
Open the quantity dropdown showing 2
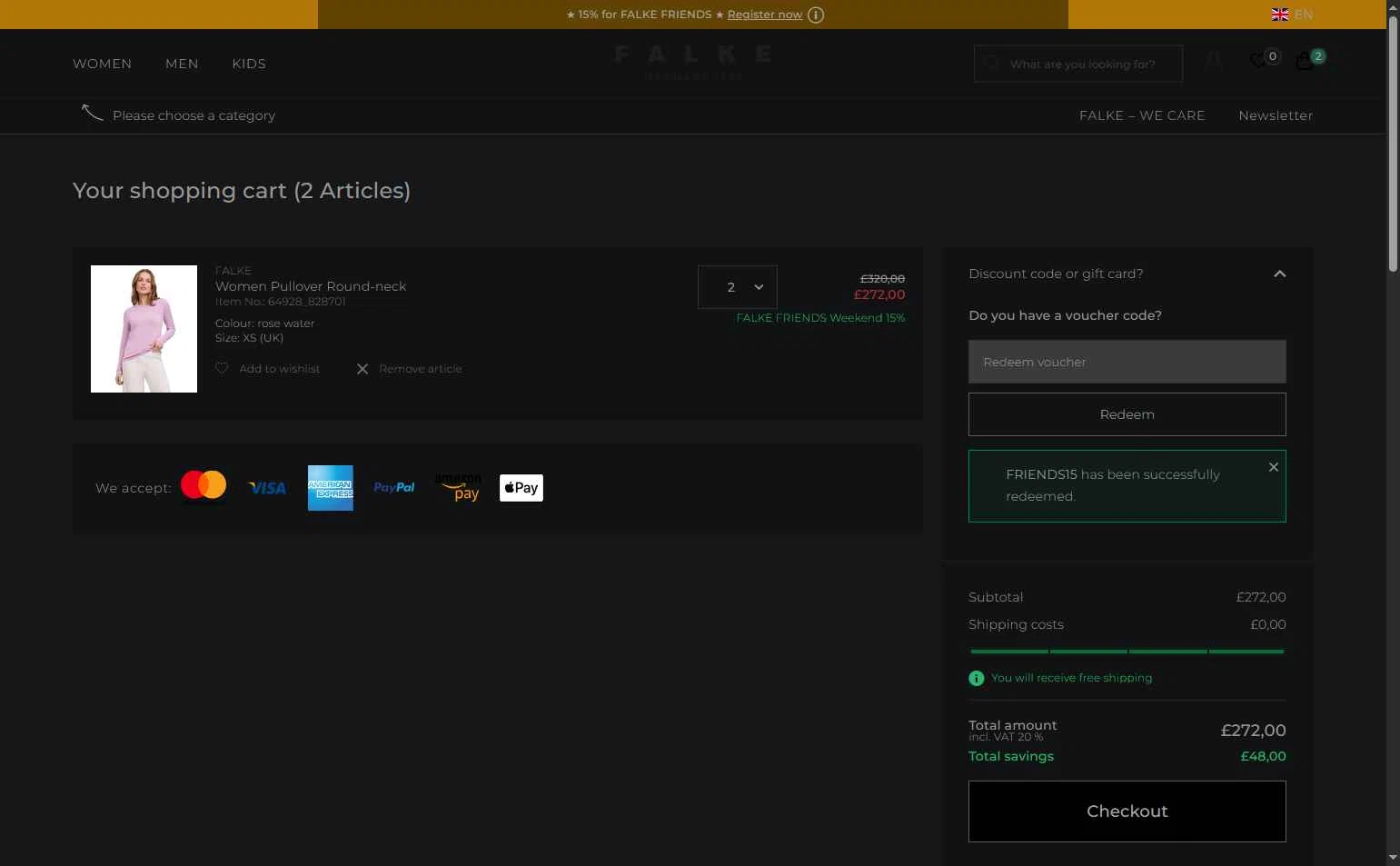[738, 287]
